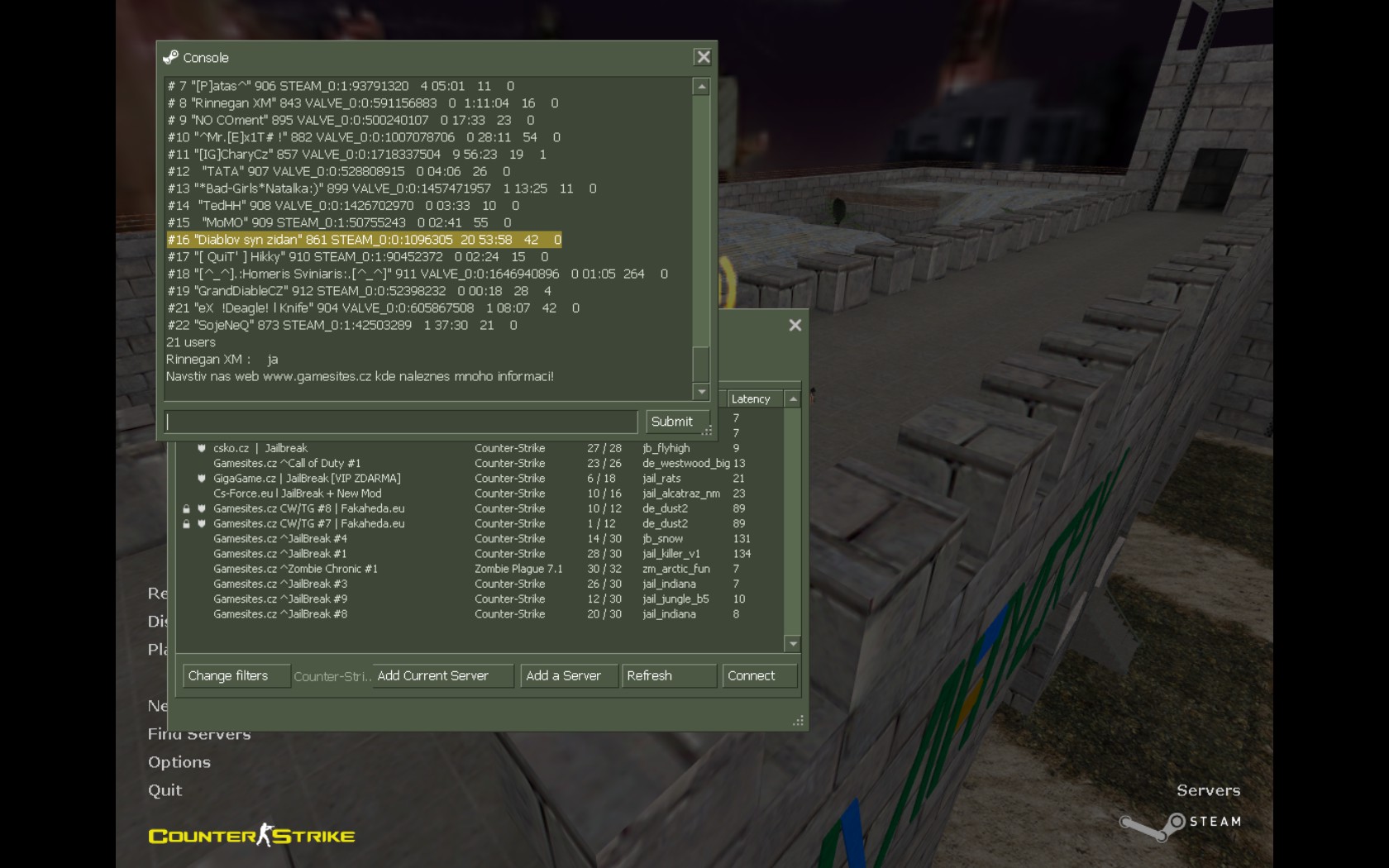This screenshot has height=868, width=1389.
Task: Click the Add a Server button
Action: (569, 675)
